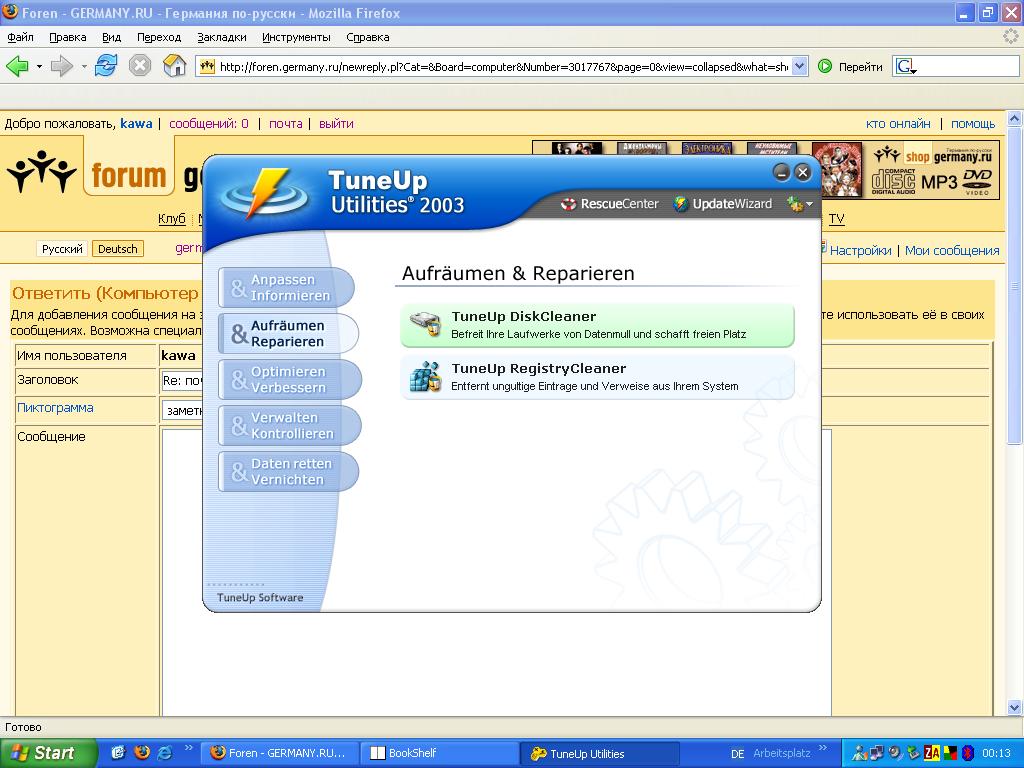Open the Справка menu
1024x768 pixels.
coord(368,37)
